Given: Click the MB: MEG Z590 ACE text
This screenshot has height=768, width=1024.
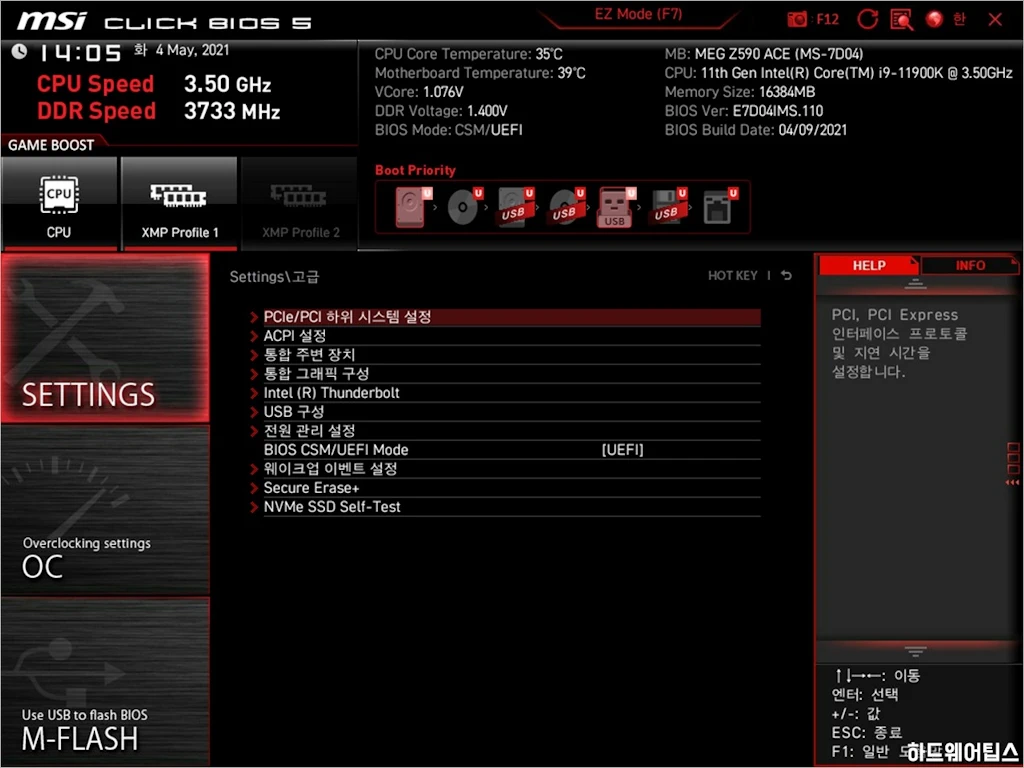Looking at the screenshot, I should [764, 54].
